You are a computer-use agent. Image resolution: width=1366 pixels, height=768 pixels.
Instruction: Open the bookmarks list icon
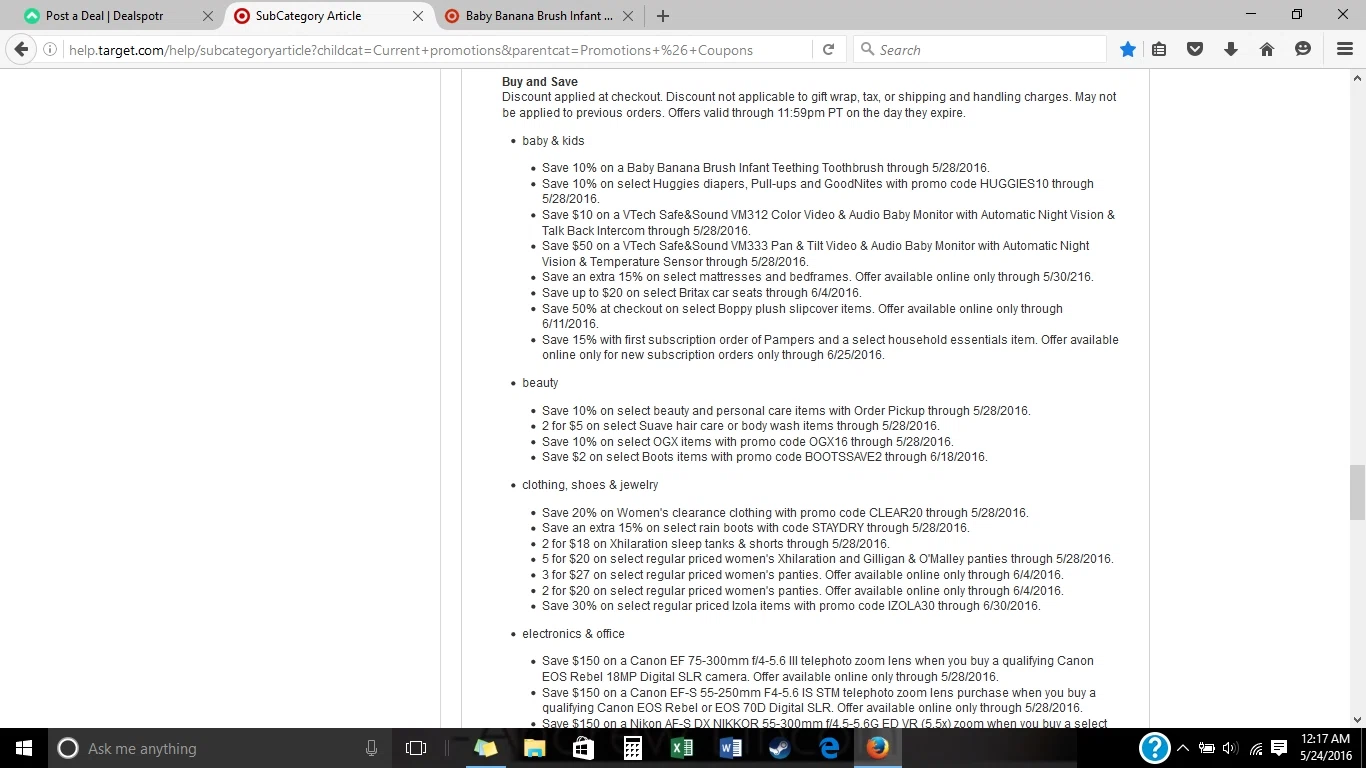[1159, 50]
